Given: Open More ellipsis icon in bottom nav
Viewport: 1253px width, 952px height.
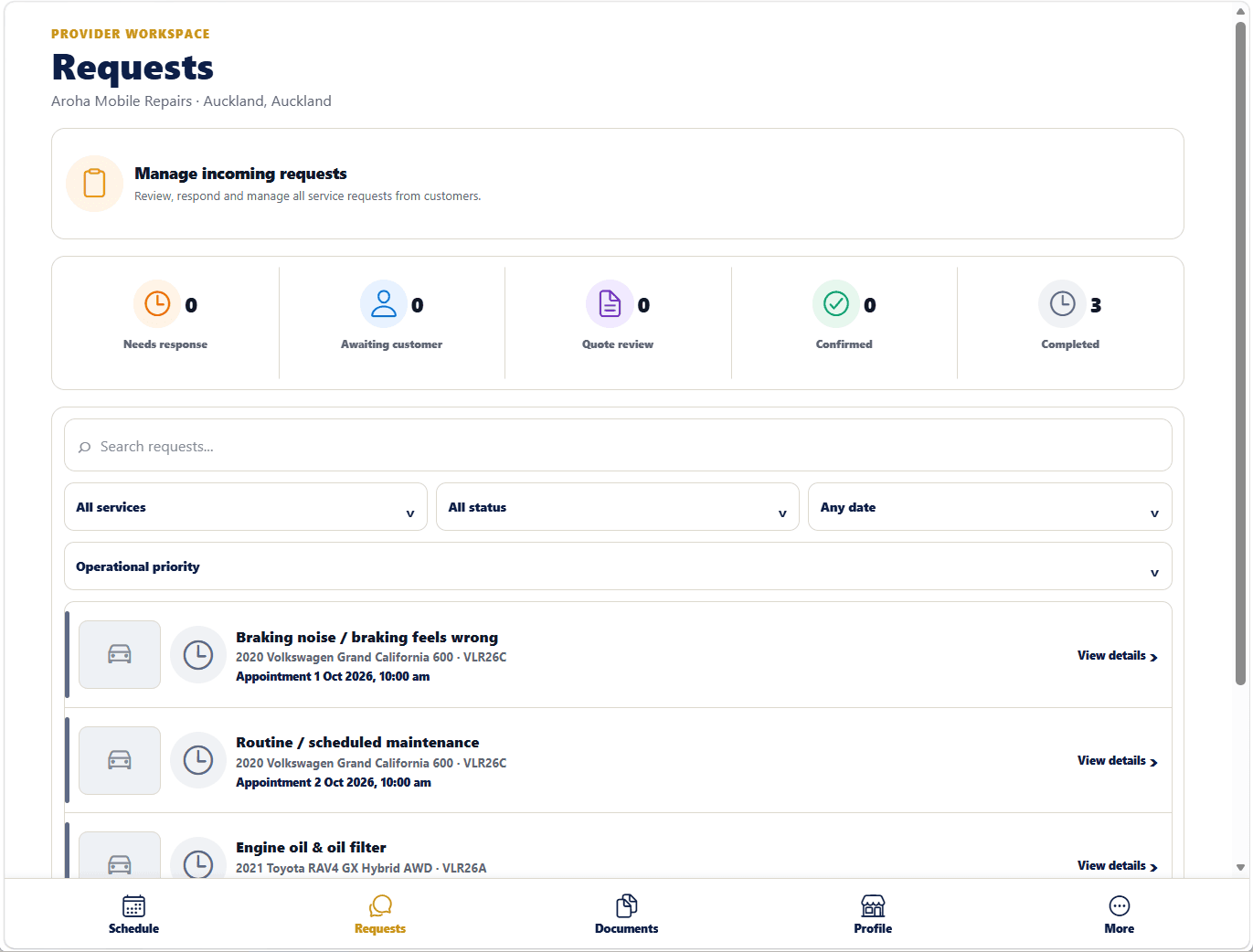Looking at the screenshot, I should click(1120, 905).
